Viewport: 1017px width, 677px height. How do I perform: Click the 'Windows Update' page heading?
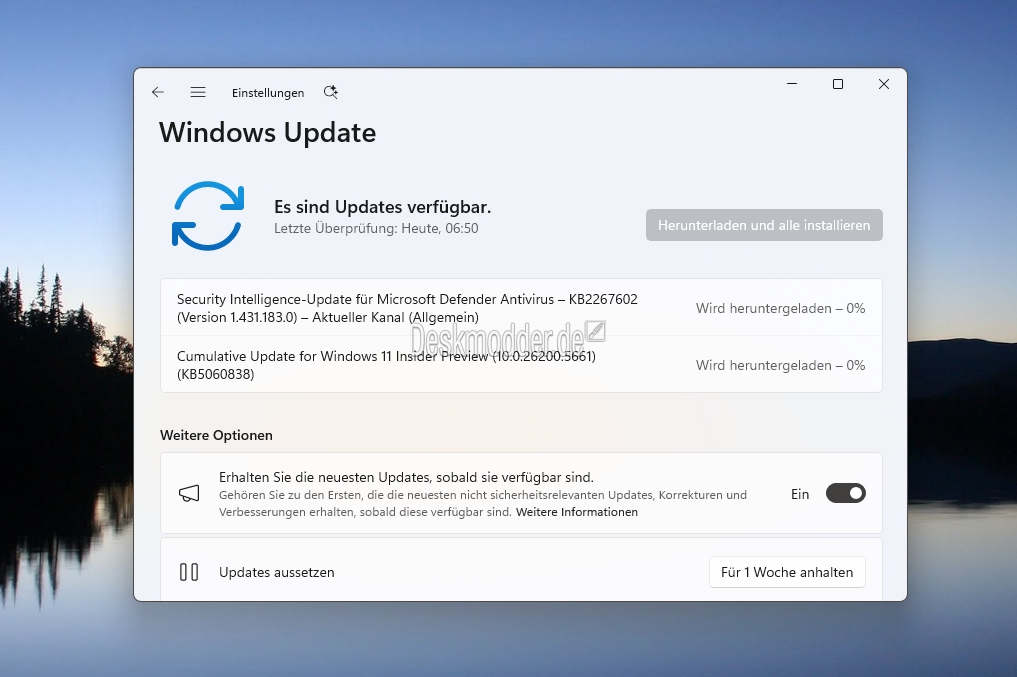click(267, 132)
